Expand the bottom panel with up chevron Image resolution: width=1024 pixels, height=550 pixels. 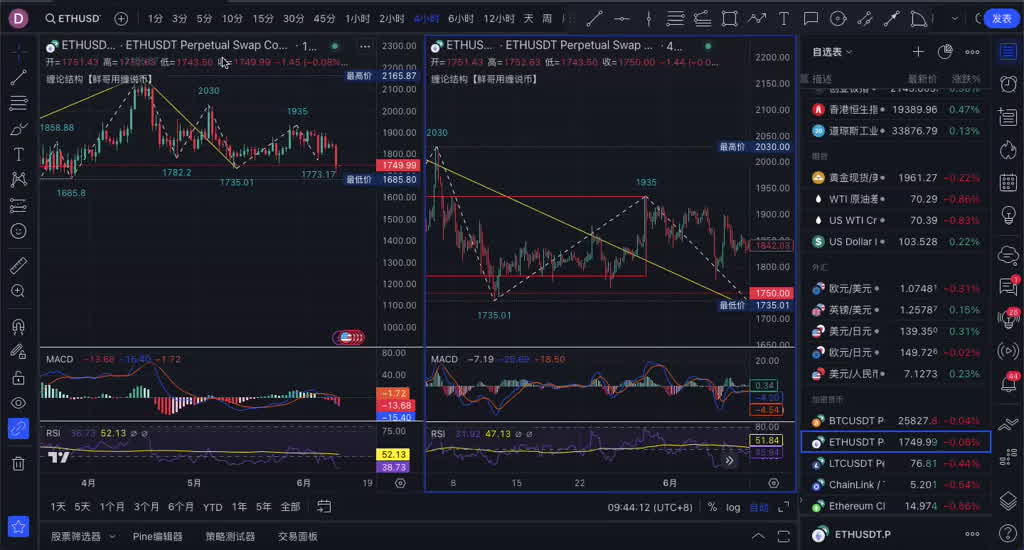757,537
